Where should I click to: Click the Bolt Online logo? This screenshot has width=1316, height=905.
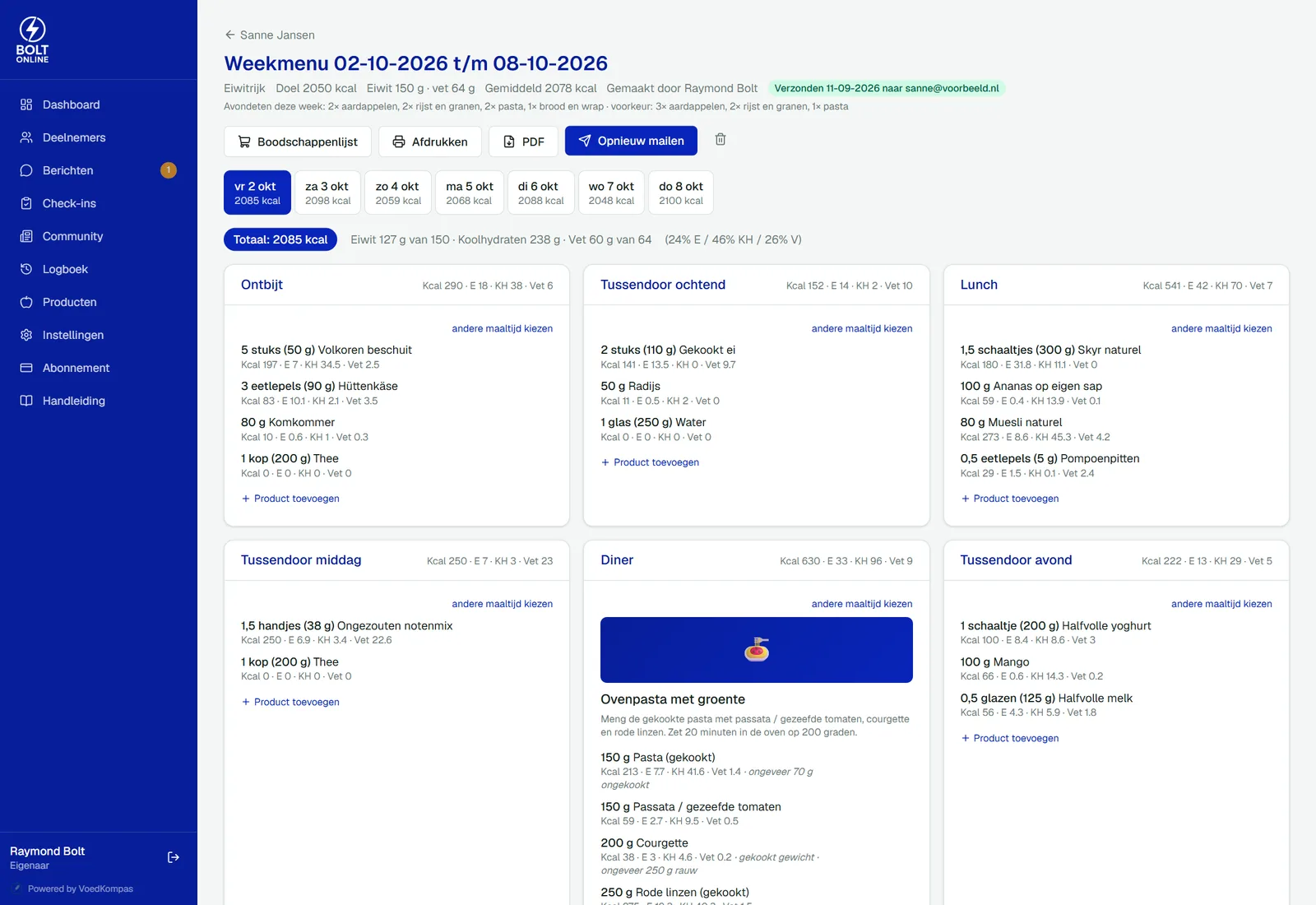point(33,39)
